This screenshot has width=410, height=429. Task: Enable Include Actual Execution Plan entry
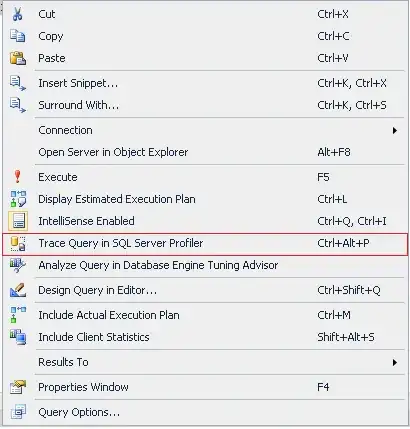(205, 315)
